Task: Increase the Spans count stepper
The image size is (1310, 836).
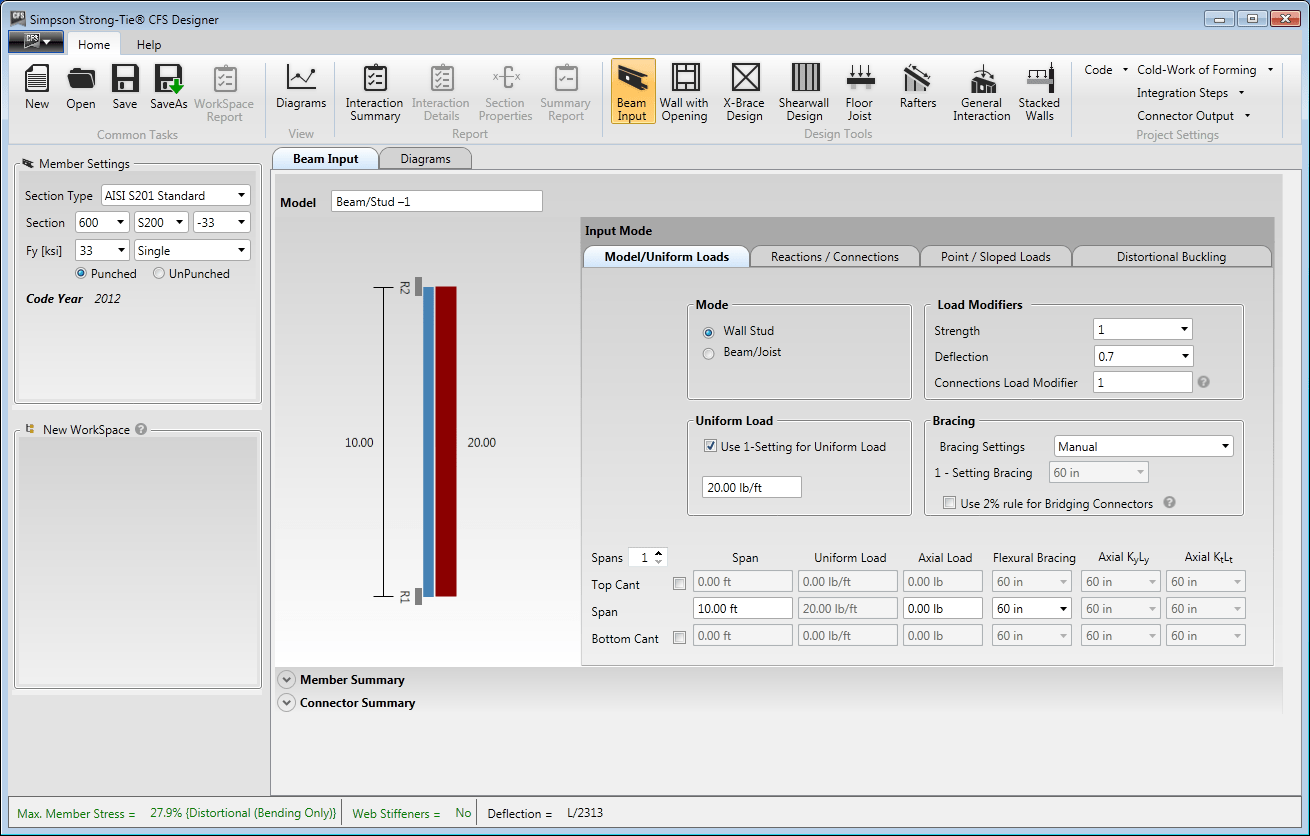Action: pyautogui.click(x=658, y=553)
